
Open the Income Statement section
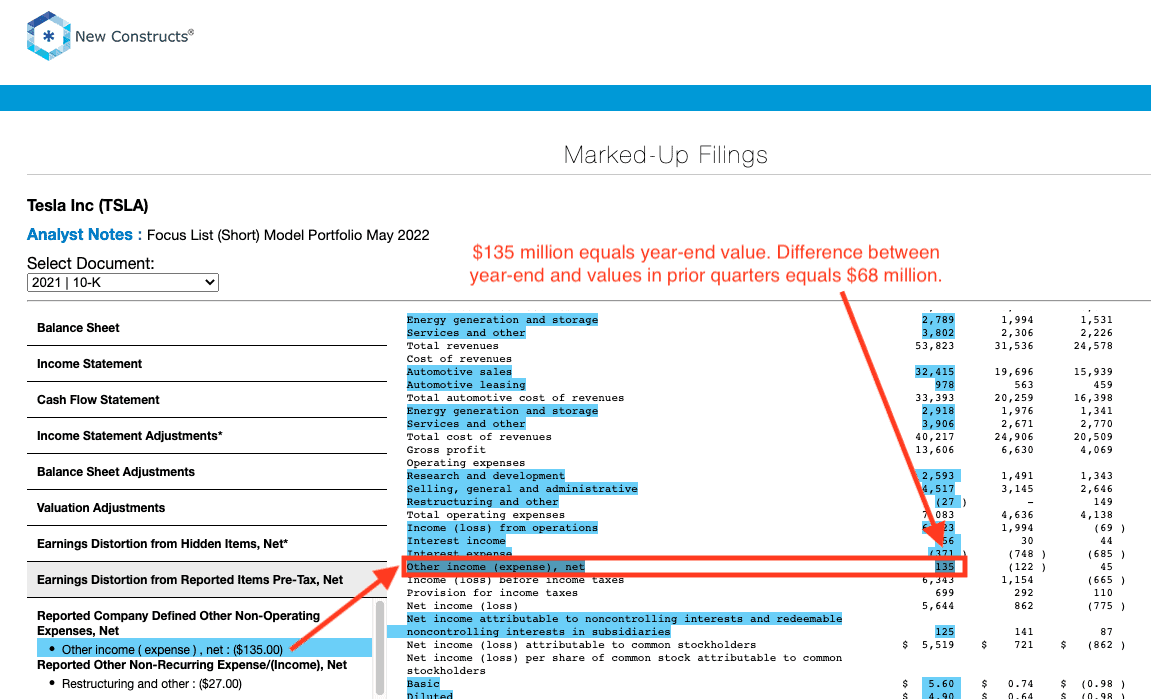coord(90,363)
